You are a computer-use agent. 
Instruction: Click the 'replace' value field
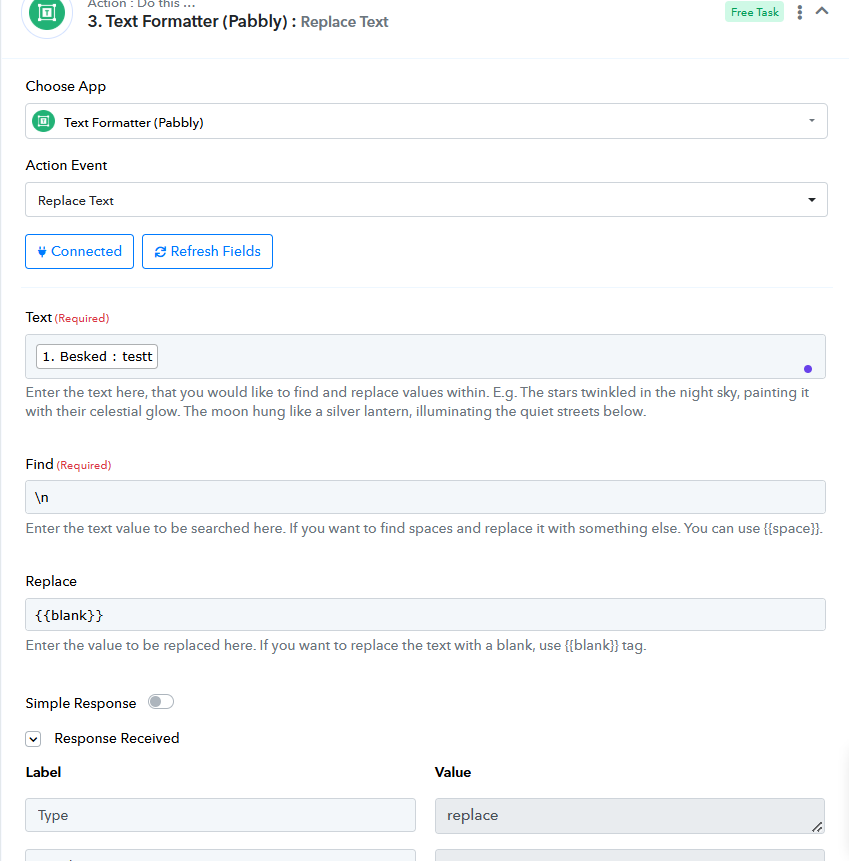pyautogui.click(x=630, y=816)
